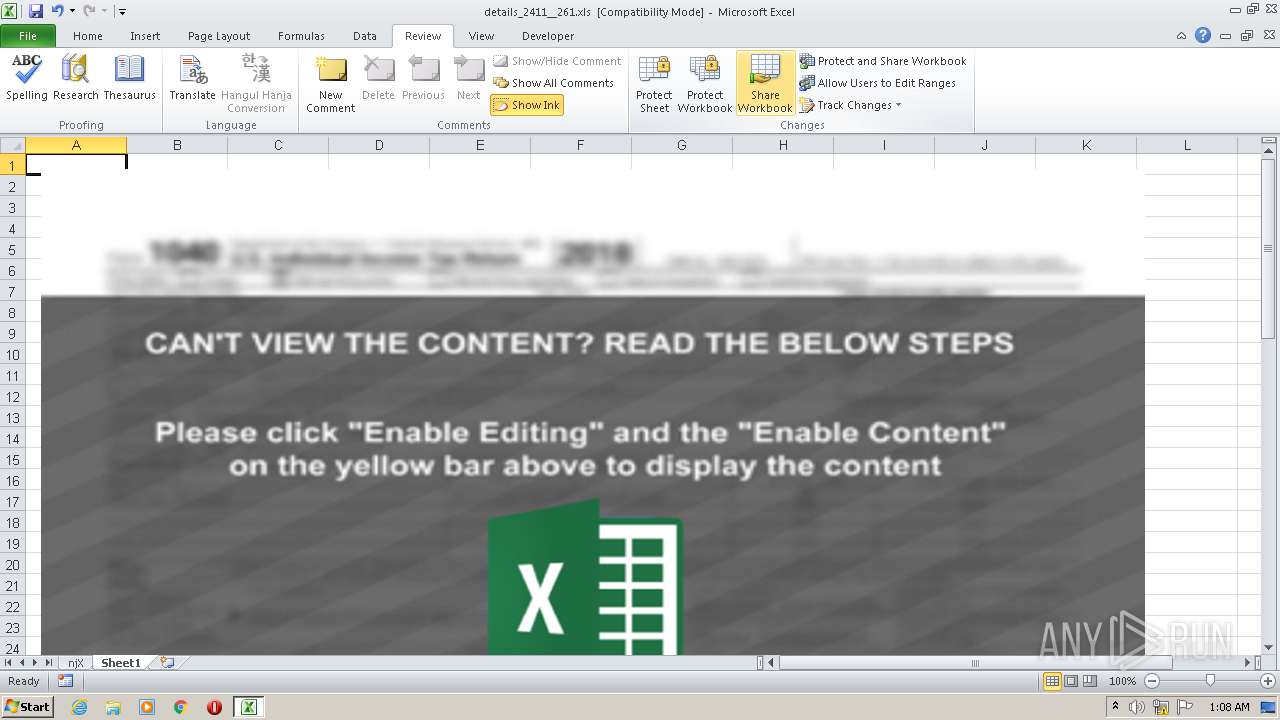The width and height of the screenshot is (1280, 720).
Task: Switch to the Formulas tab
Action: [301, 36]
